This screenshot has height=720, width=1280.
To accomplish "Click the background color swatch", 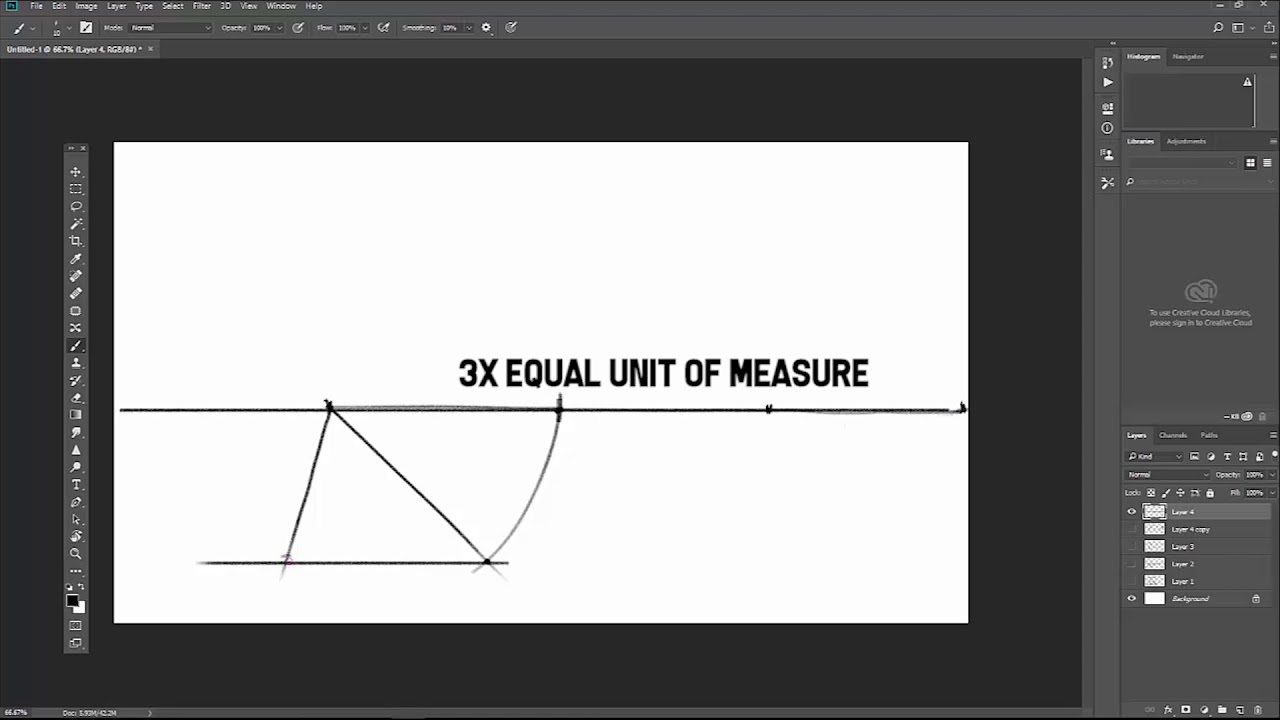I will (79, 607).
